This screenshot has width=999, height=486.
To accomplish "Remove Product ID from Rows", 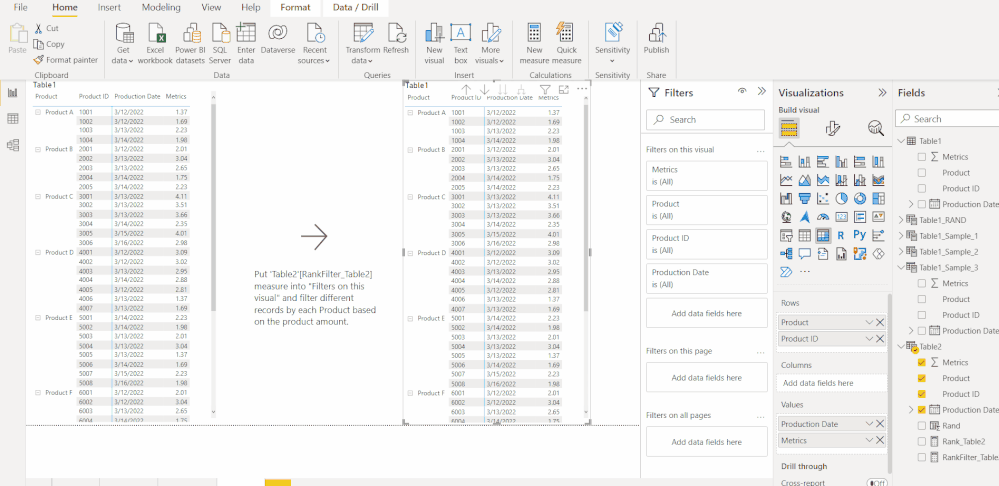I will [880, 339].
